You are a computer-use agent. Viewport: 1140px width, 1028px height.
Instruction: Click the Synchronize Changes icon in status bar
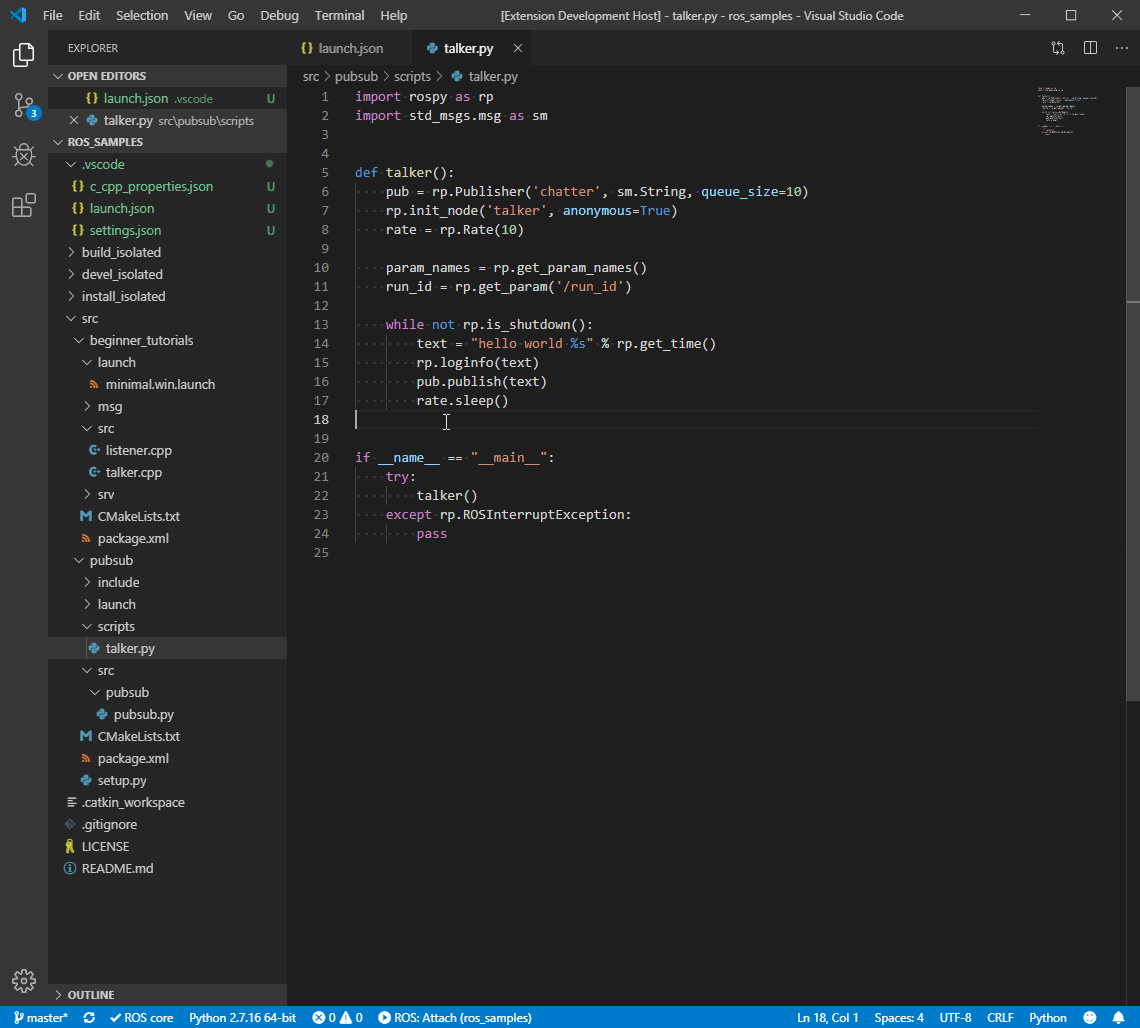pos(89,1018)
